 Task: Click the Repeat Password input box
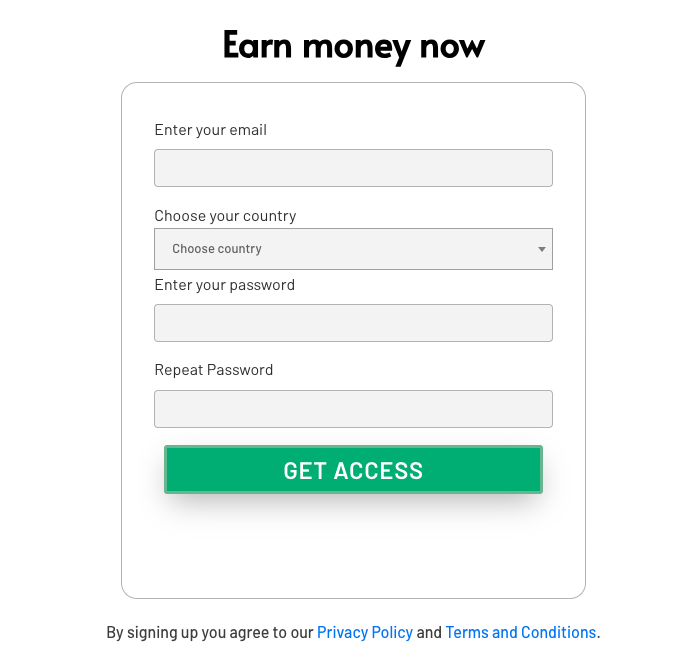[353, 409]
